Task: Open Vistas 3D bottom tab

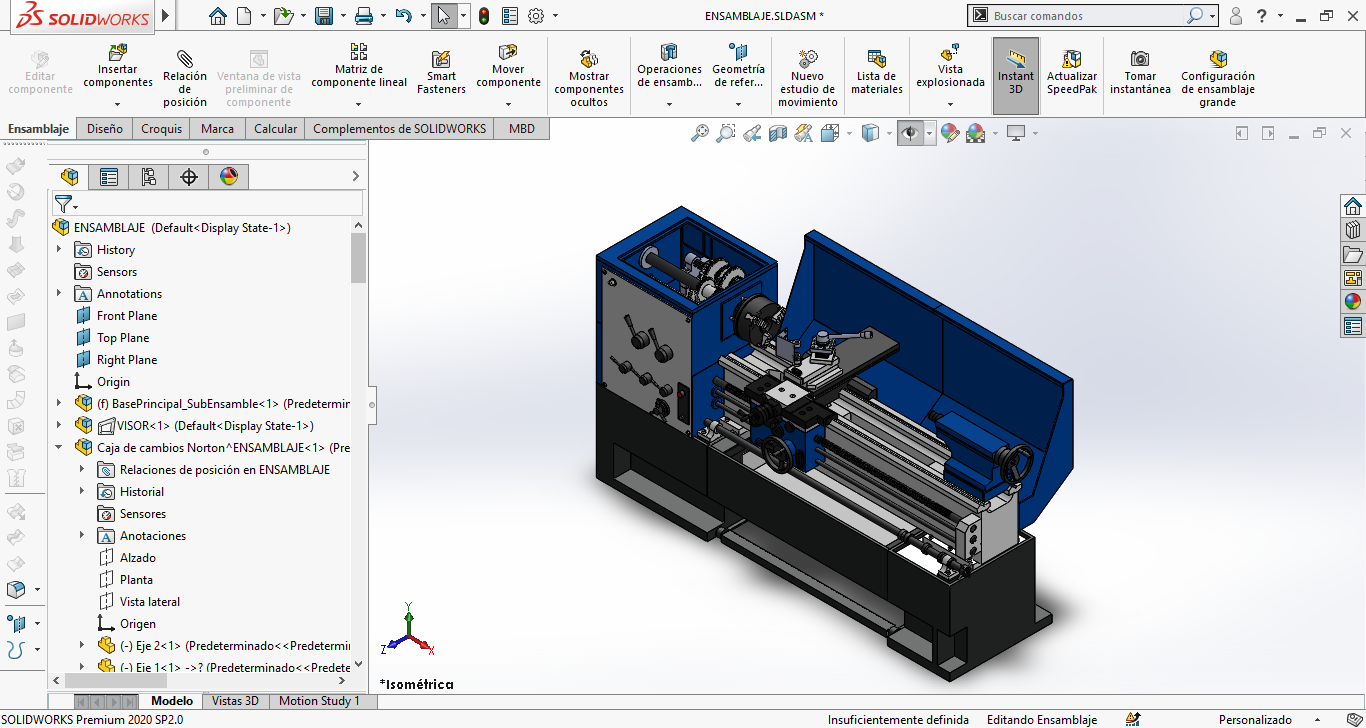Action: click(235, 701)
